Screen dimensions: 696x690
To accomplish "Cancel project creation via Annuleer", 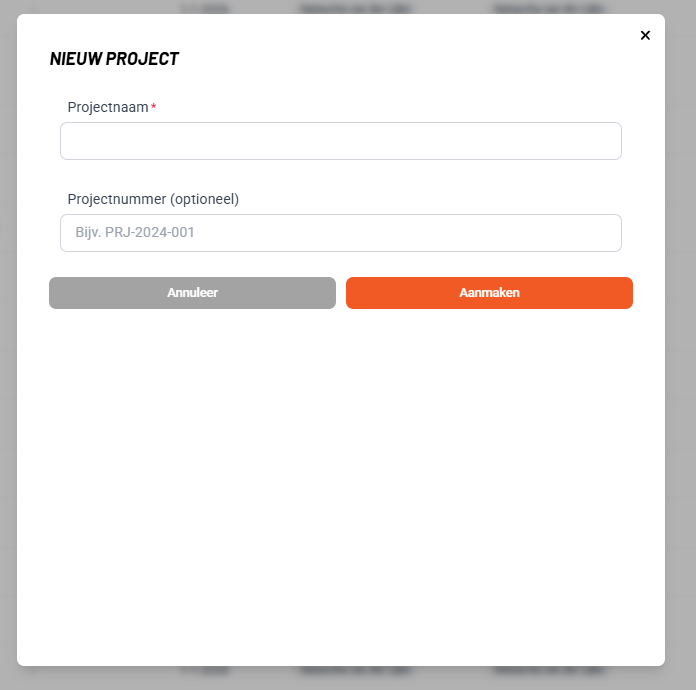I will pyautogui.click(x=192, y=293).
